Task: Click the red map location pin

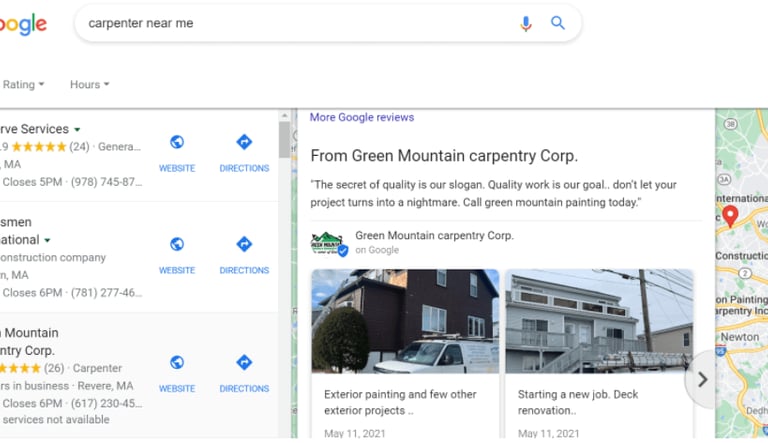Action: (730, 215)
